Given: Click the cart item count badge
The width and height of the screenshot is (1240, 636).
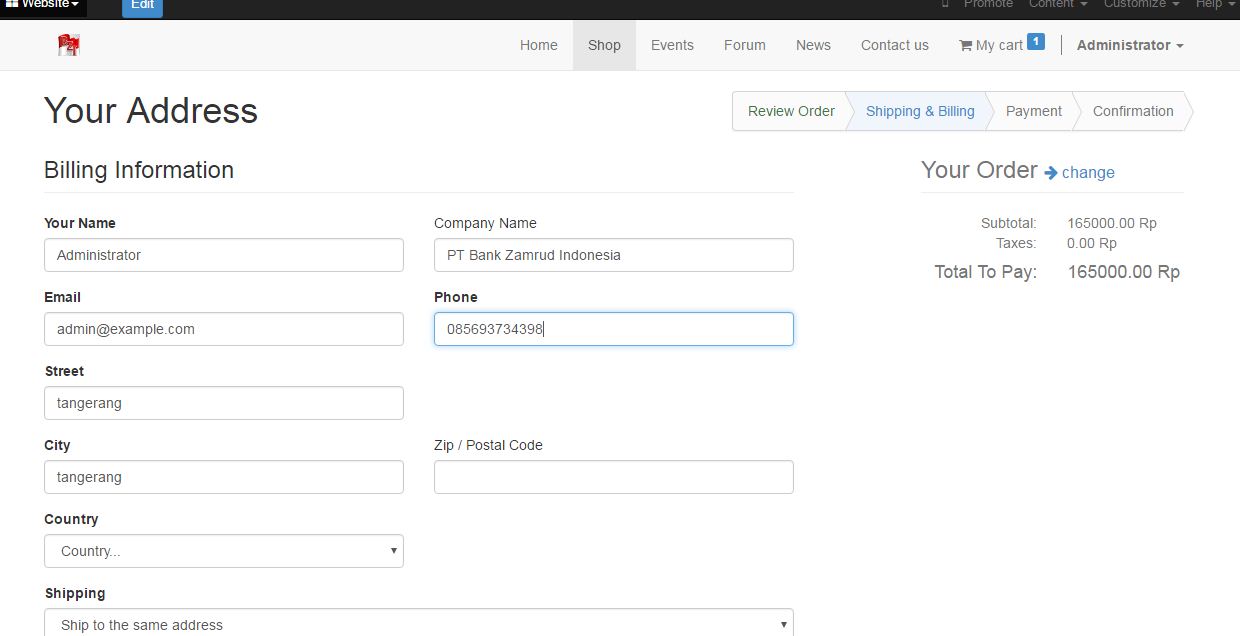Looking at the screenshot, I should [x=1036, y=42].
